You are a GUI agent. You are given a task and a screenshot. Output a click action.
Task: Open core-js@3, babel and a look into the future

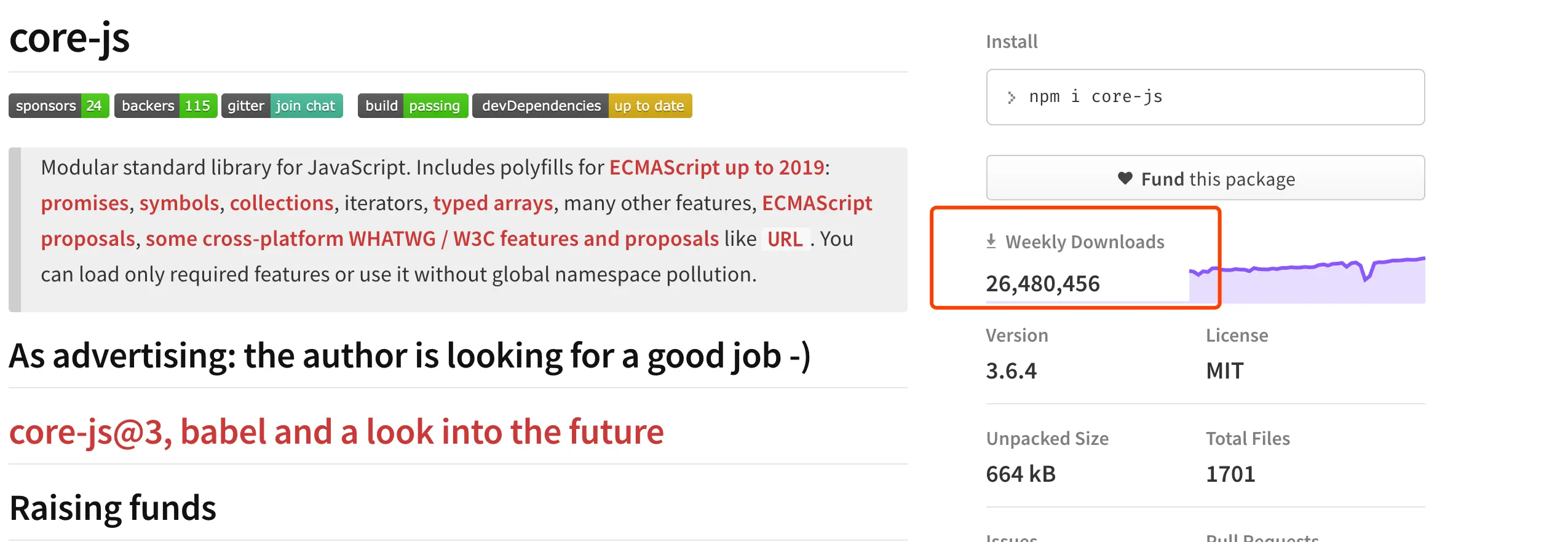click(x=336, y=431)
